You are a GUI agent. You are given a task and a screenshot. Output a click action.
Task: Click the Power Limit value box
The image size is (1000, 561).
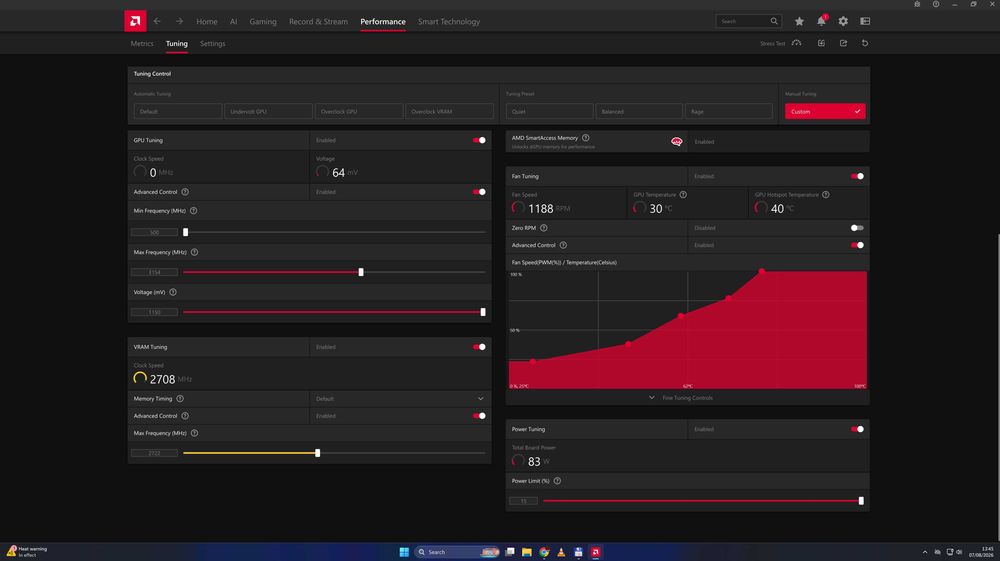point(524,501)
